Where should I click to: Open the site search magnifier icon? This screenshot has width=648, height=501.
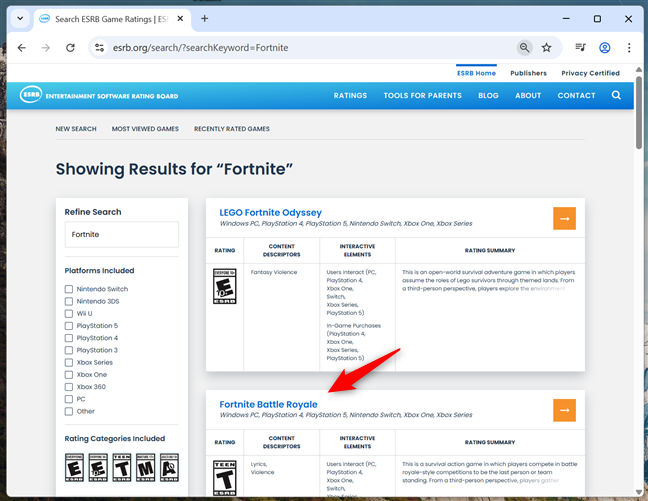coord(616,95)
